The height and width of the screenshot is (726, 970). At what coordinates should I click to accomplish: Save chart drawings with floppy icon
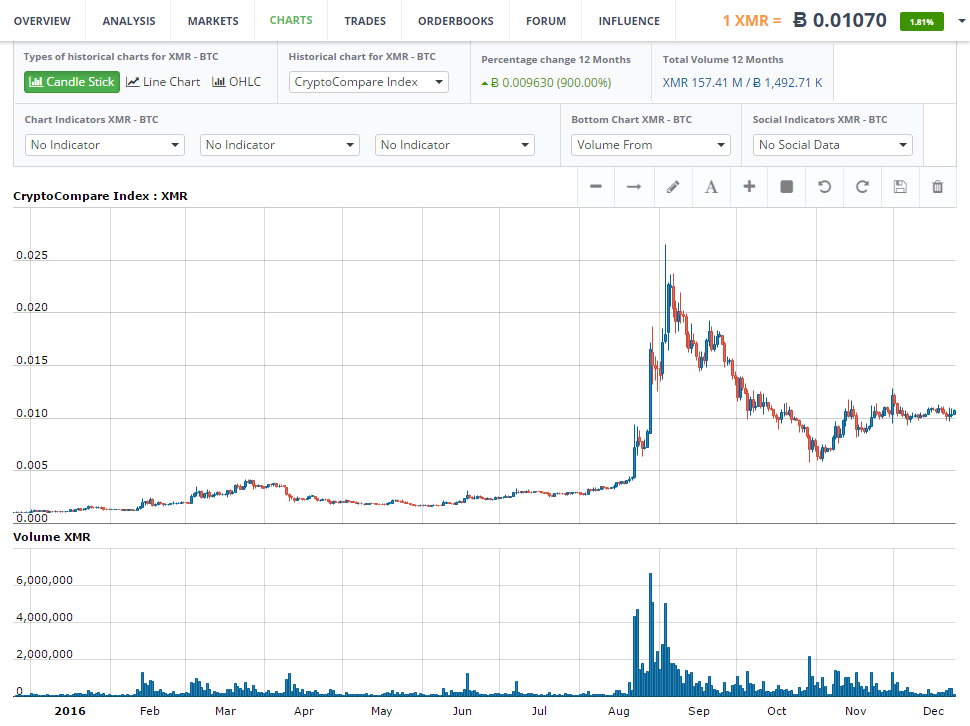[900, 187]
